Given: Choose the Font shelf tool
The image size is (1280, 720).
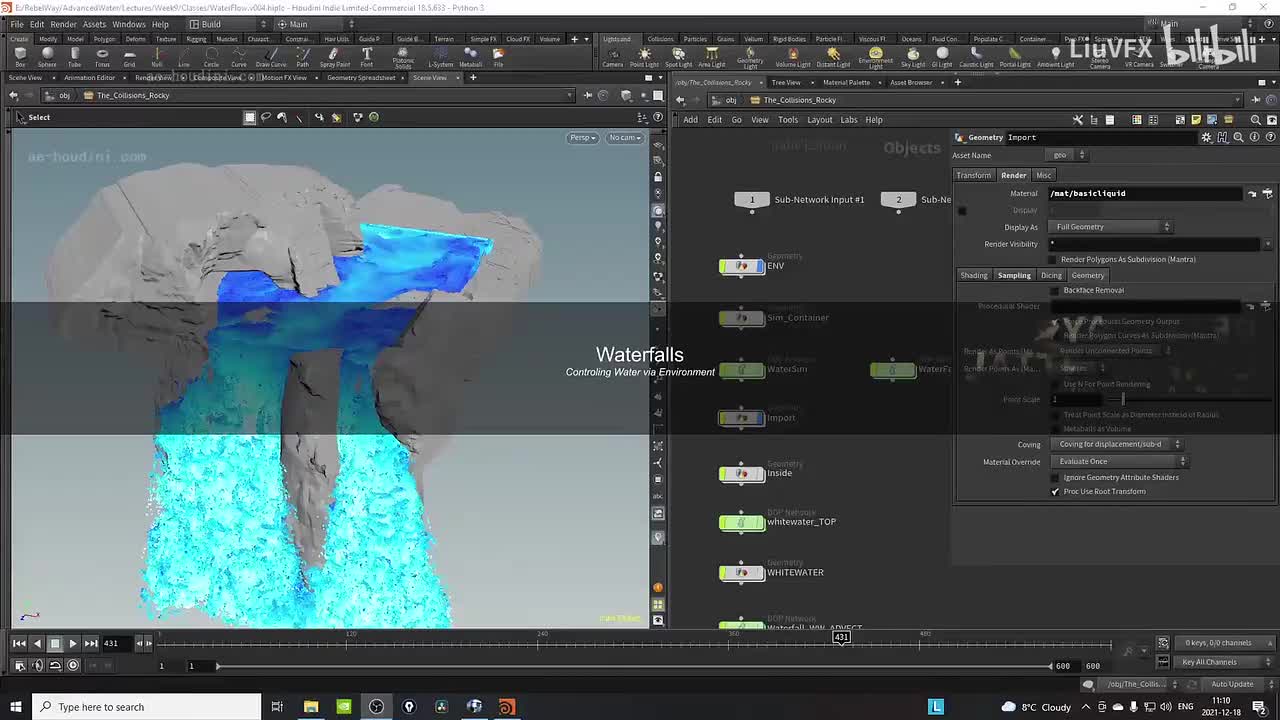Looking at the screenshot, I should tap(367, 57).
